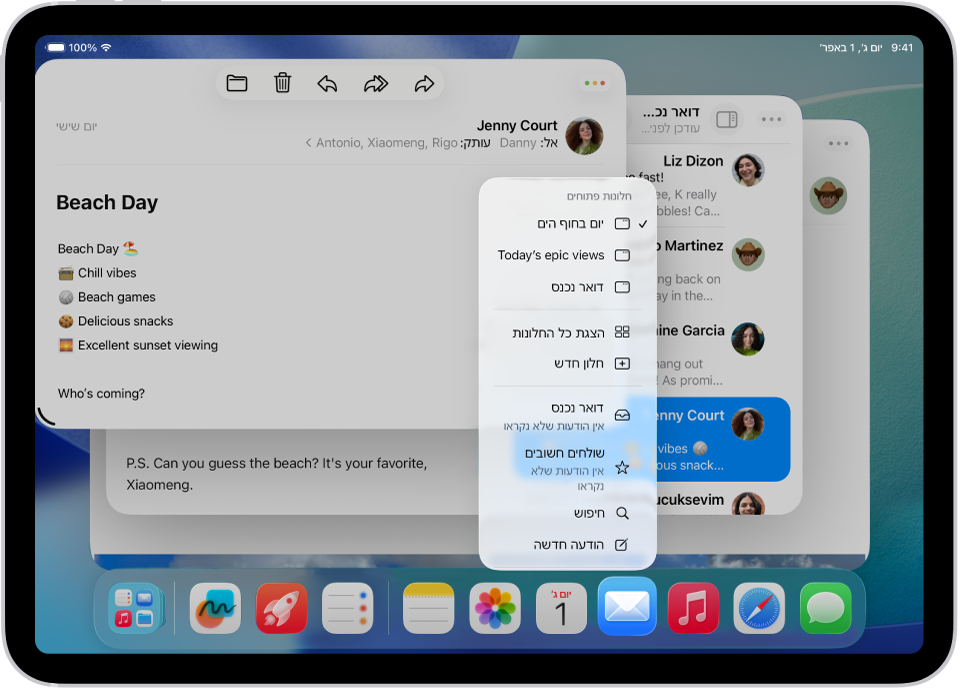
Task: Open a new window with the plus-square button
Action: coord(622,362)
